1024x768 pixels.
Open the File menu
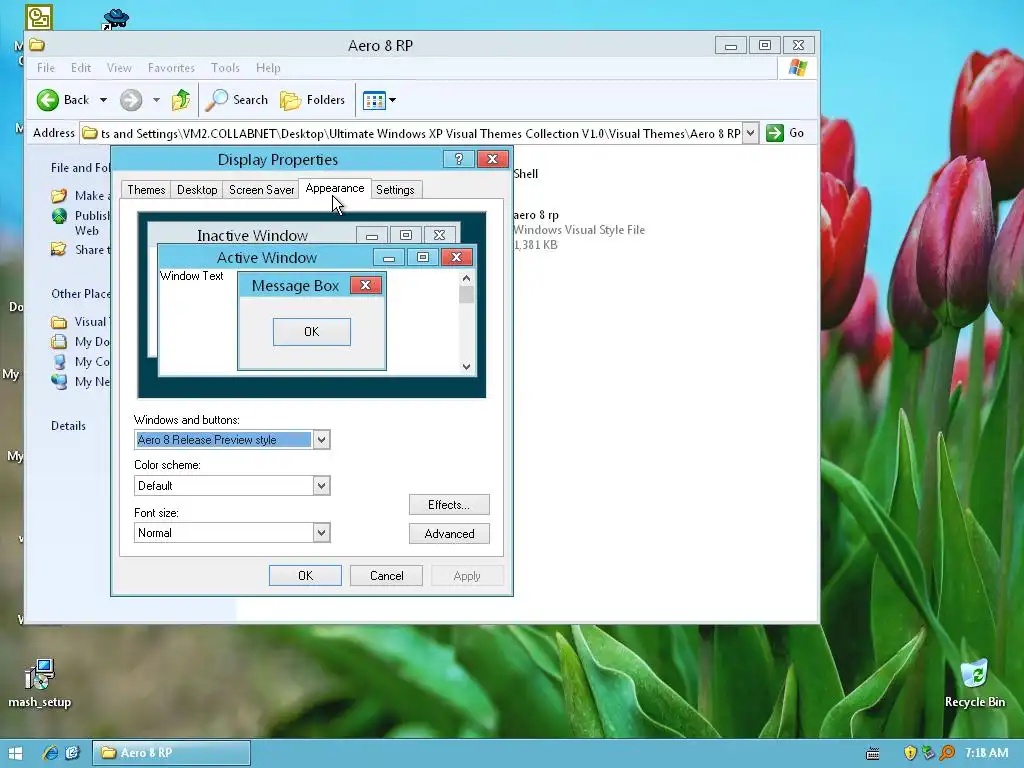46,68
